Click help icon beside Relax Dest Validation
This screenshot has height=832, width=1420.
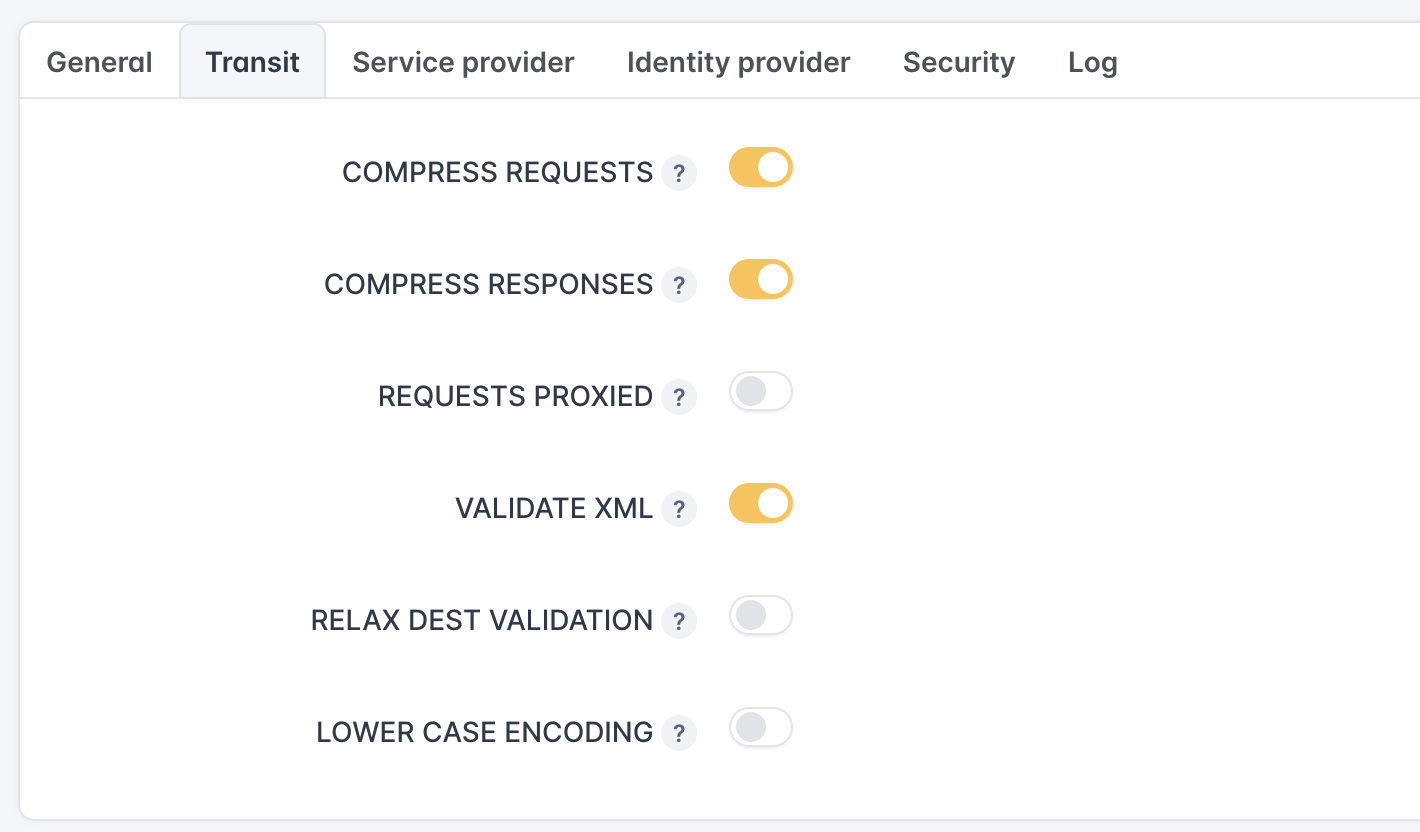pos(679,621)
